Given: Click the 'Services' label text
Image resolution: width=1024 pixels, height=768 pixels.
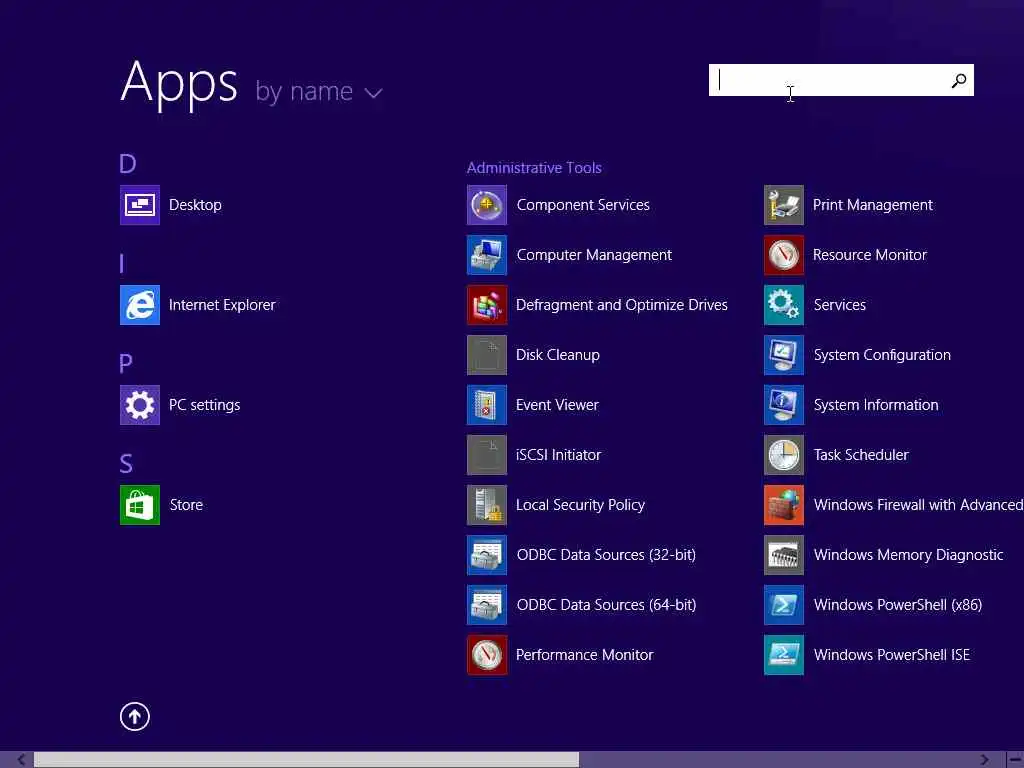Looking at the screenshot, I should pyautogui.click(x=840, y=305).
